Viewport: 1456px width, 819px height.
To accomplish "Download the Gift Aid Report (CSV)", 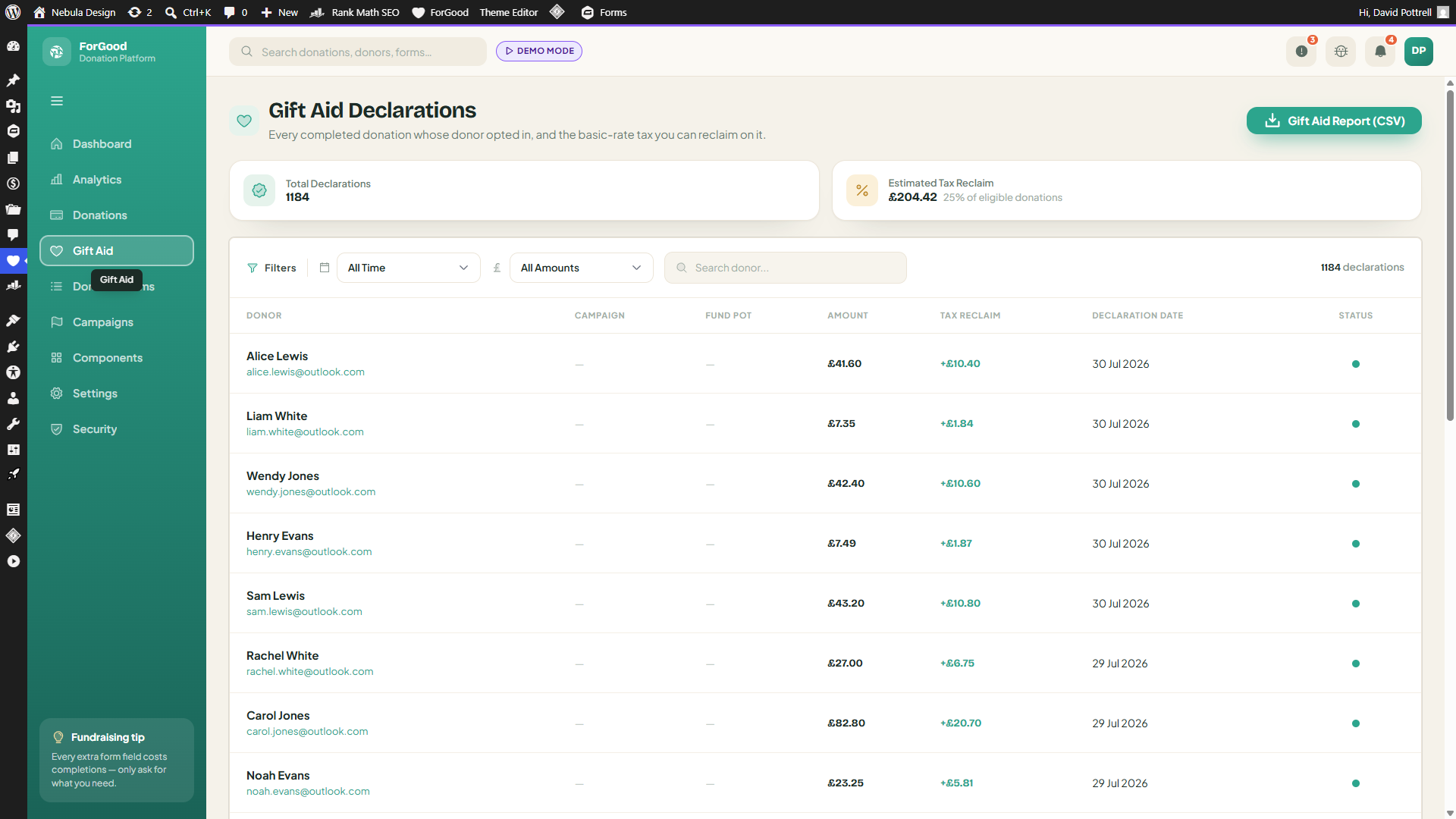I will pos(1334,121).
